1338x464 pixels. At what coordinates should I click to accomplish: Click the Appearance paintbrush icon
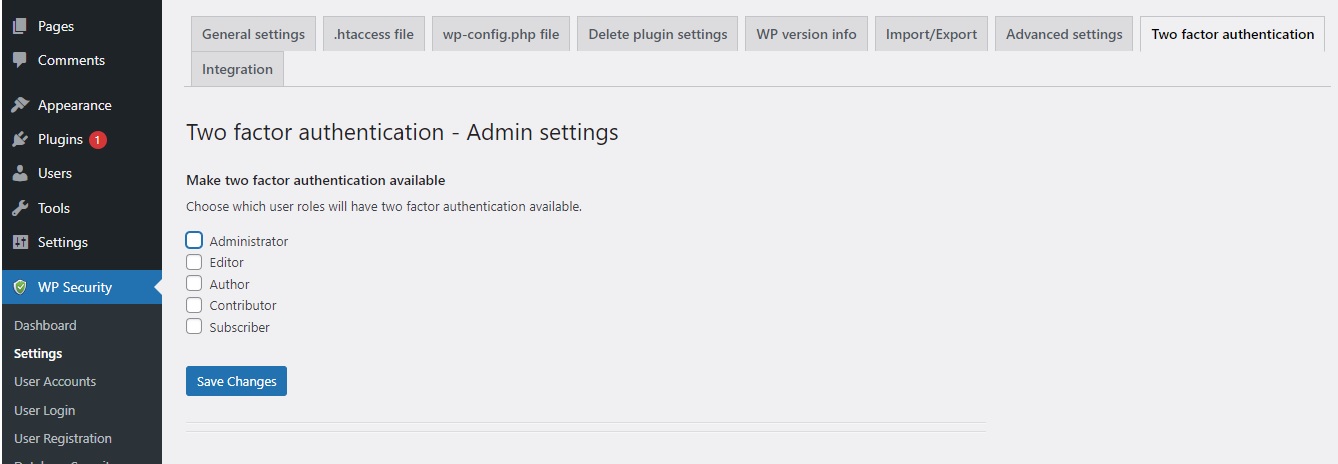(x=20, y=105)
